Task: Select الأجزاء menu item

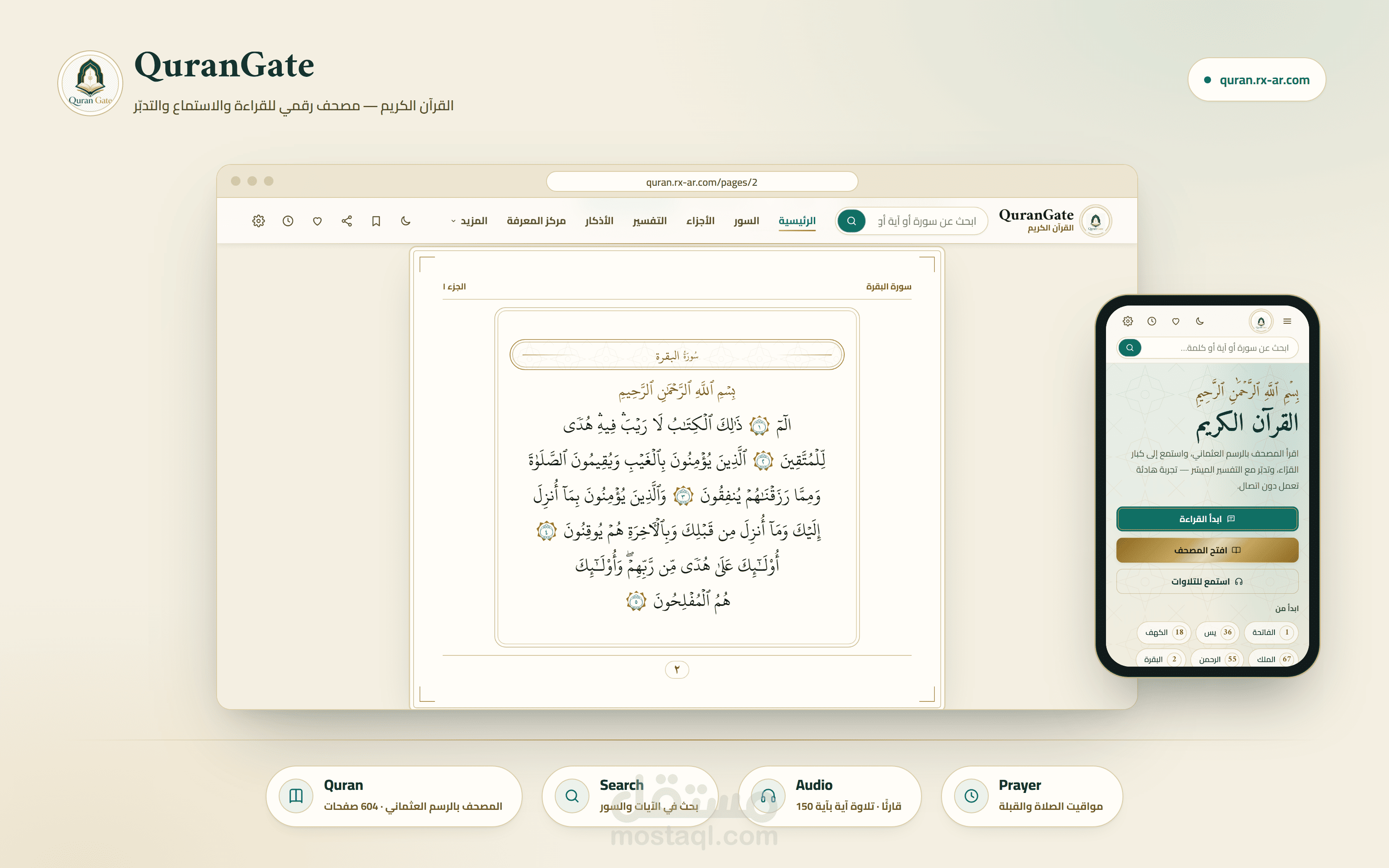Action: tap(700, 221)
